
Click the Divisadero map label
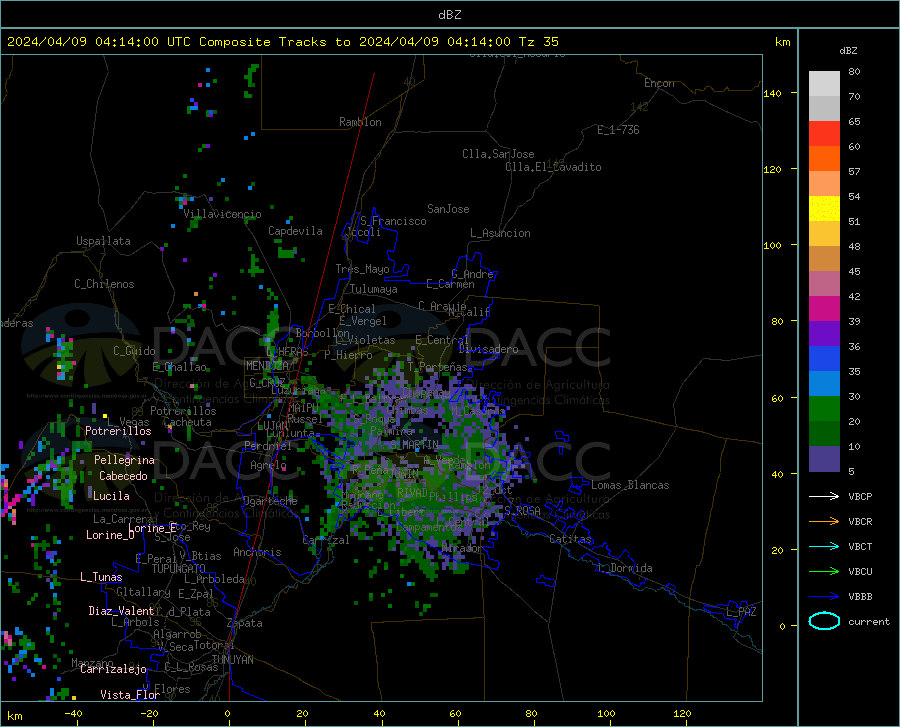(488, 349)
